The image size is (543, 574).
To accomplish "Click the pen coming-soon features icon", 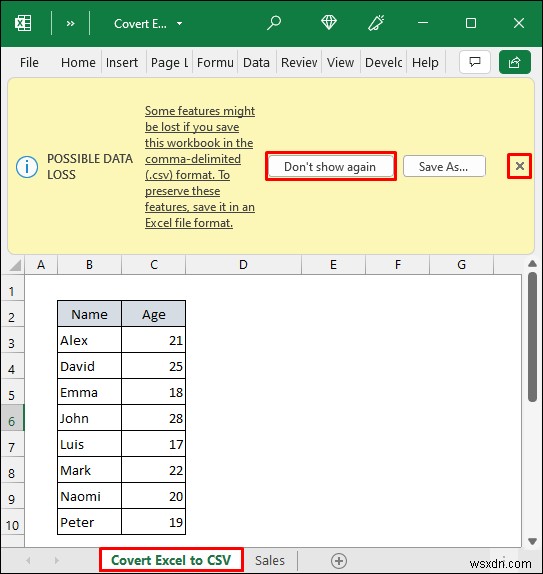I will (x=376, y=23).
